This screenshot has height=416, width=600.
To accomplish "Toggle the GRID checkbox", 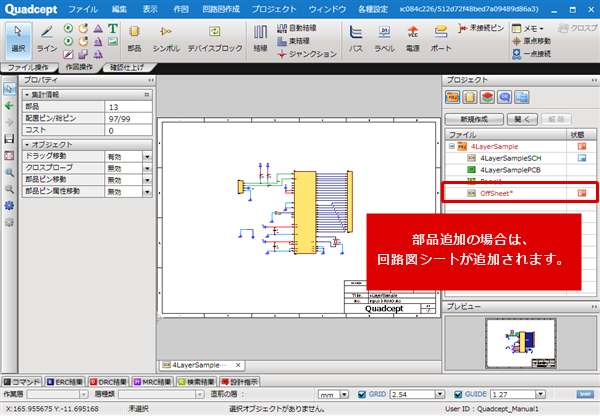I will [362, 394].
